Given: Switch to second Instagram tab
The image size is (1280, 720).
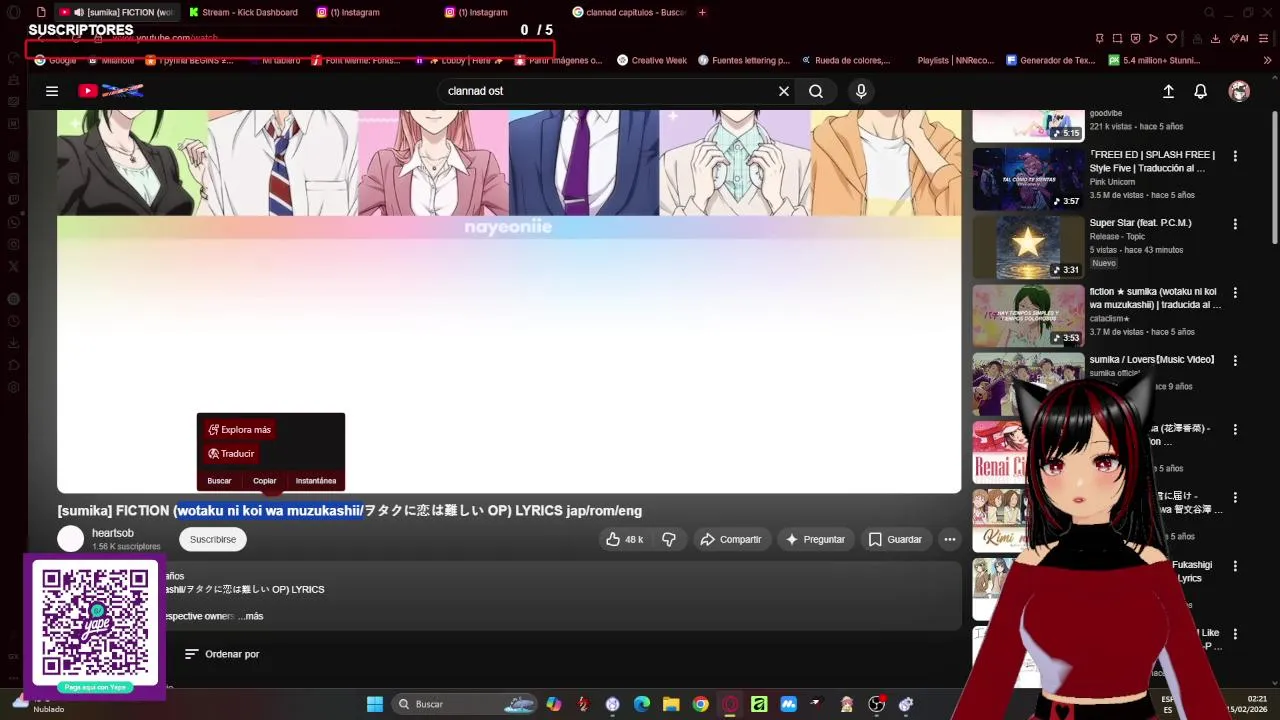Looking at the screenshot, I should coord(476,12).
